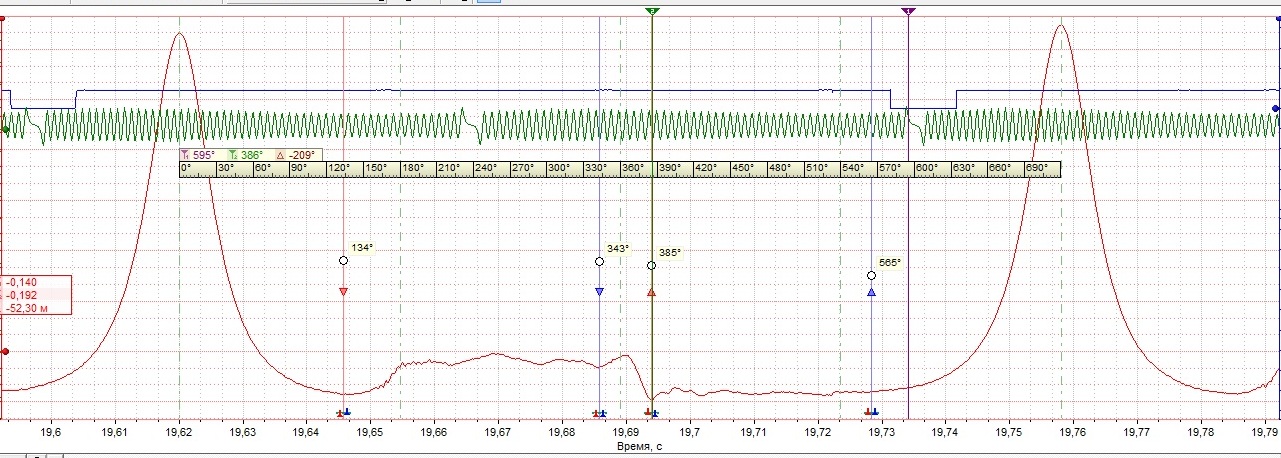Screen dimensions: 1281x458
Task: Click the axis marker pair below the 134° line
Action: click(343, 413)
